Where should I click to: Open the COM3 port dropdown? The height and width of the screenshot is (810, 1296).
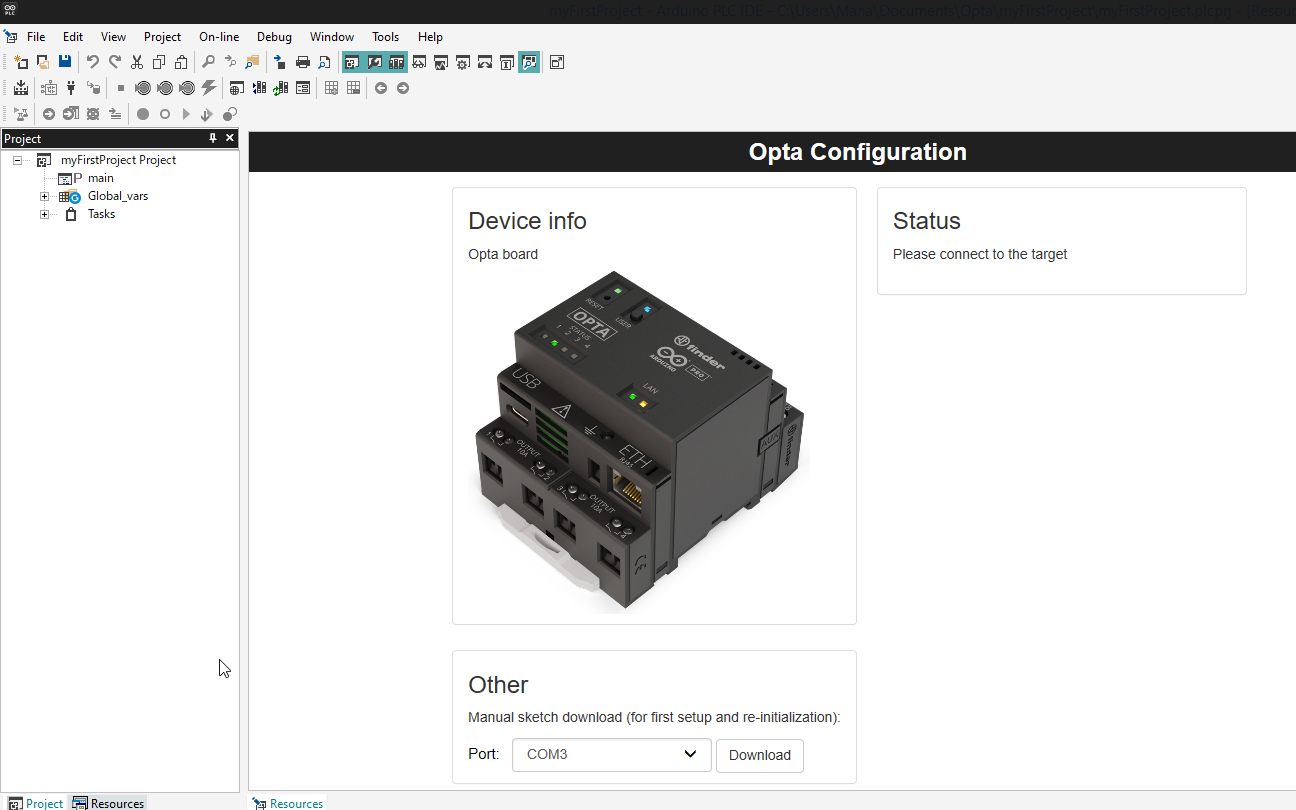[612, 755]
